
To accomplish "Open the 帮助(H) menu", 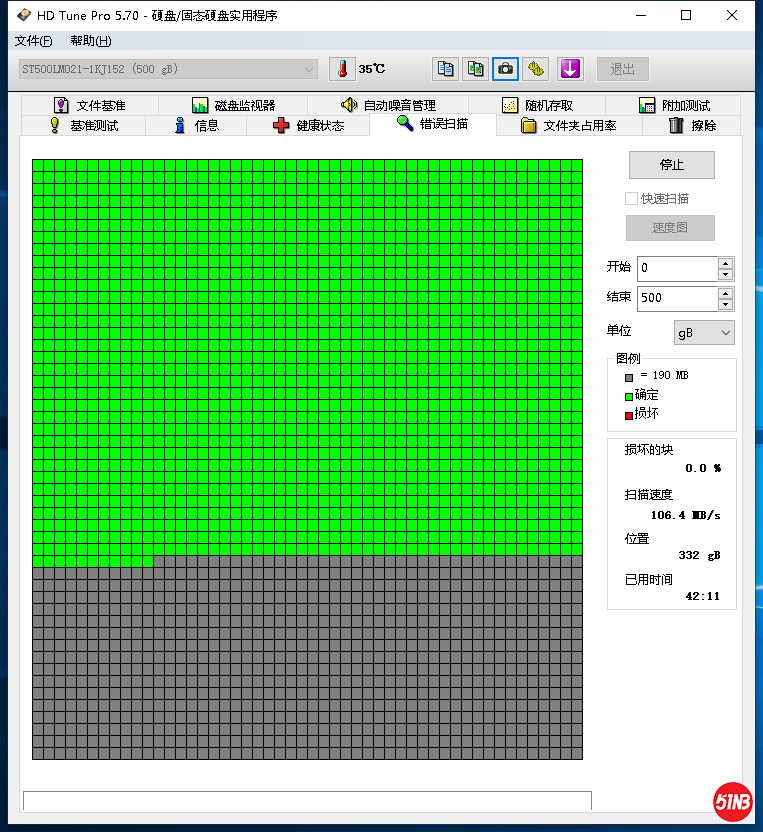I will click(x=91, y=41).
